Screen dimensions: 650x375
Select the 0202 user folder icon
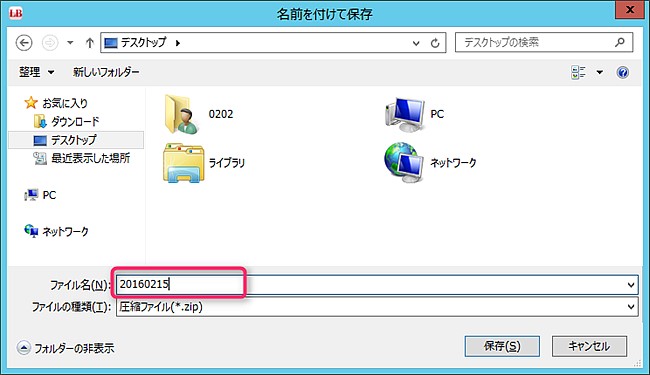[181, 114]
